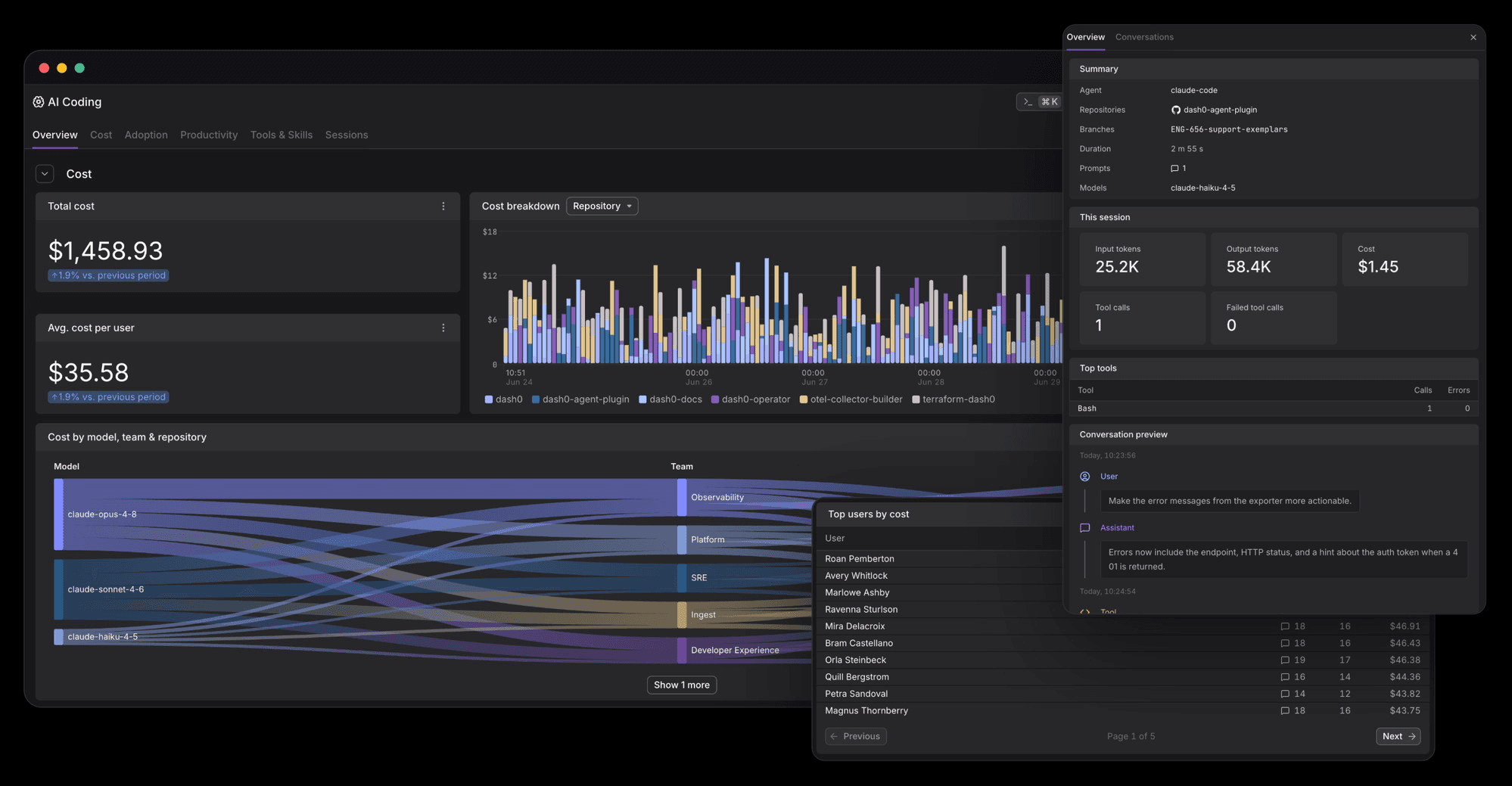Click the chat icon in Mira Delacroix row
This screenshot has width=1512, height=786.
(1284, 626)
